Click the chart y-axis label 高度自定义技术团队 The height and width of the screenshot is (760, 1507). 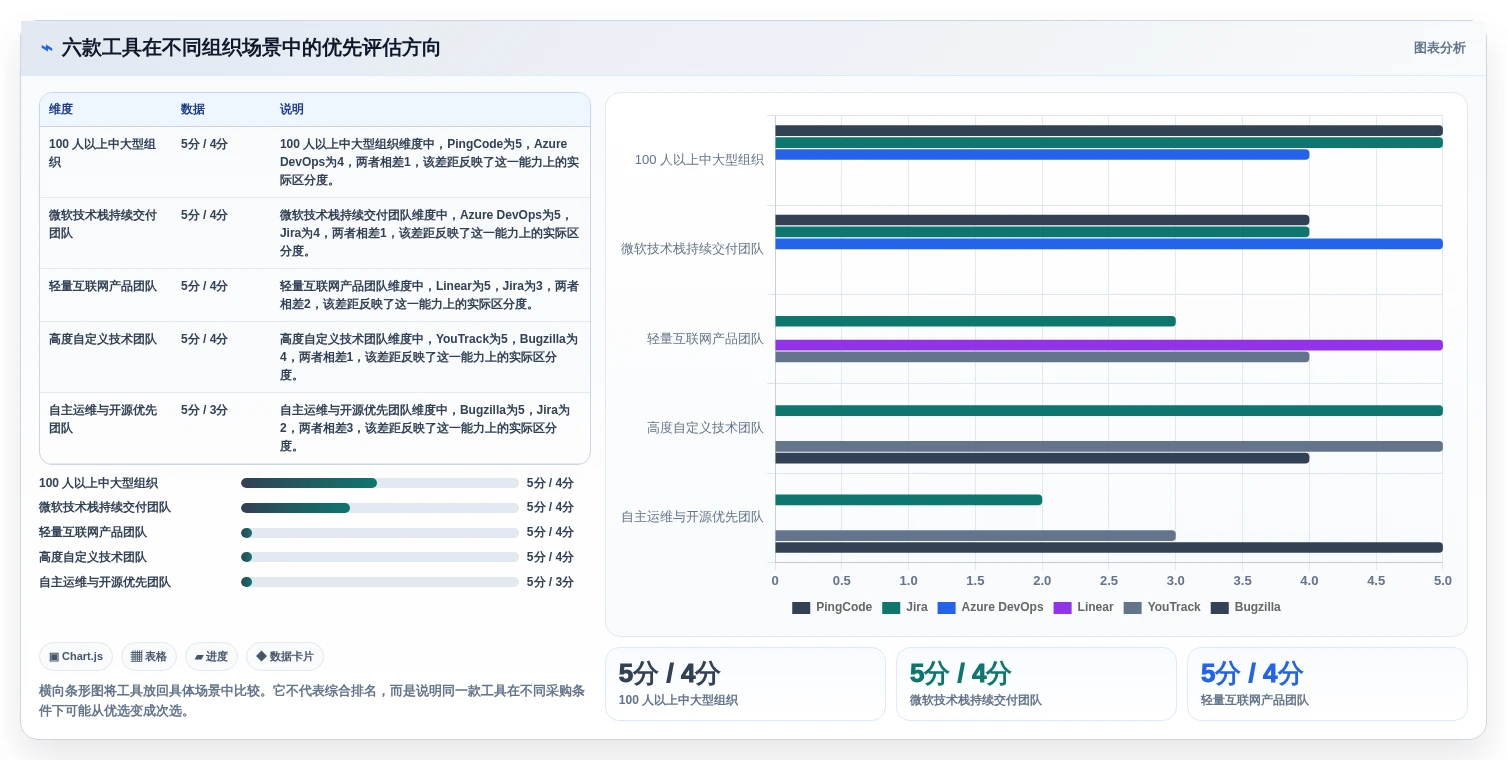click(705, 428)
